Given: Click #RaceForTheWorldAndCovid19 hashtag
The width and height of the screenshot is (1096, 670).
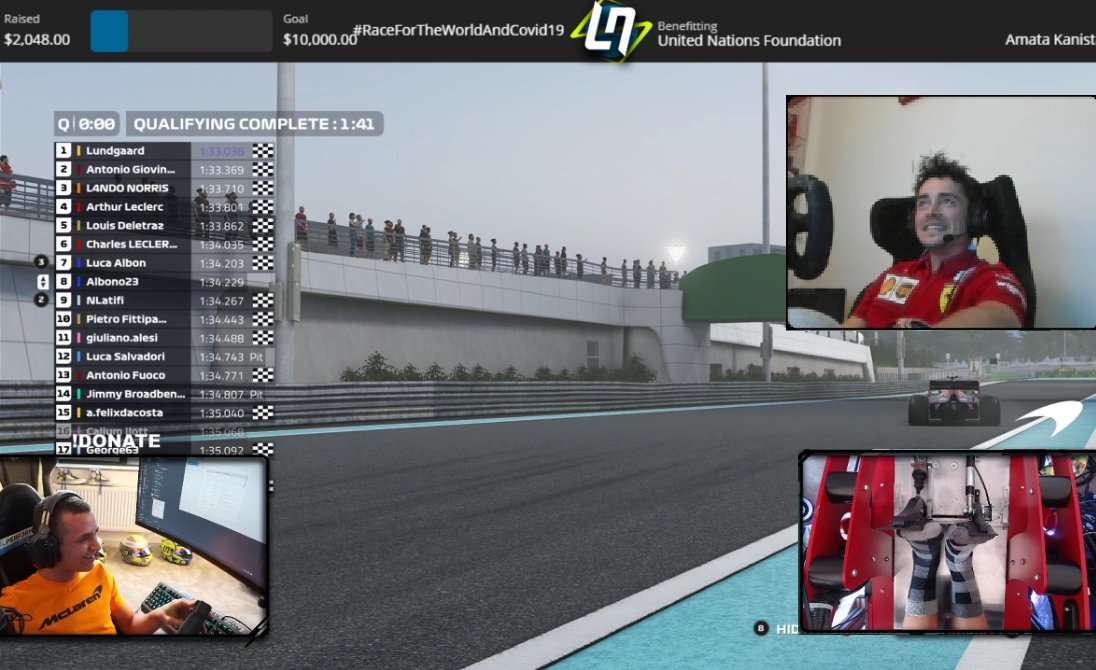Looking at the screenshot, I should coord(459,30).
